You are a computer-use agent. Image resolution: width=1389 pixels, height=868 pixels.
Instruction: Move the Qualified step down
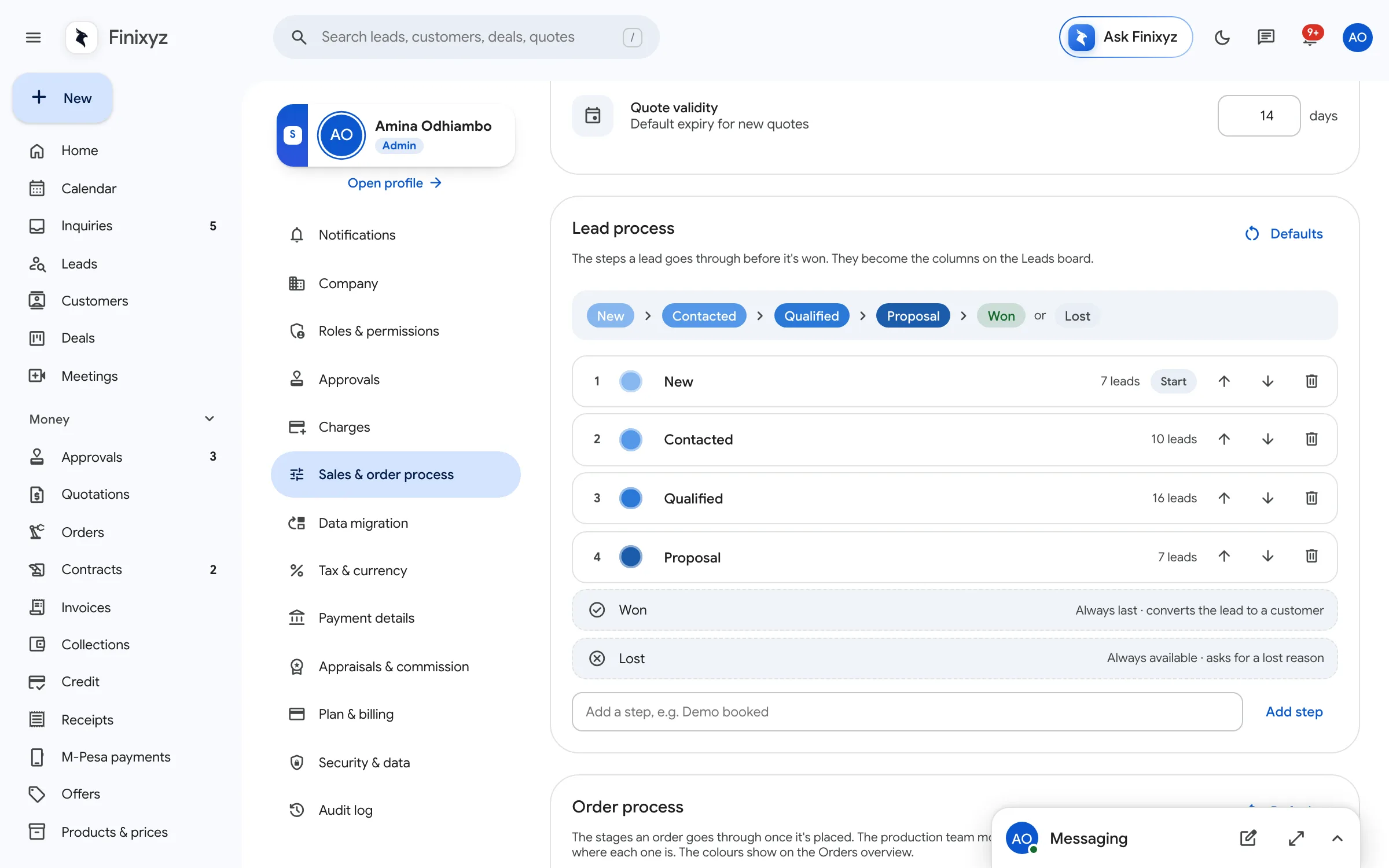pyautogui.click(x=1267, y=498)
